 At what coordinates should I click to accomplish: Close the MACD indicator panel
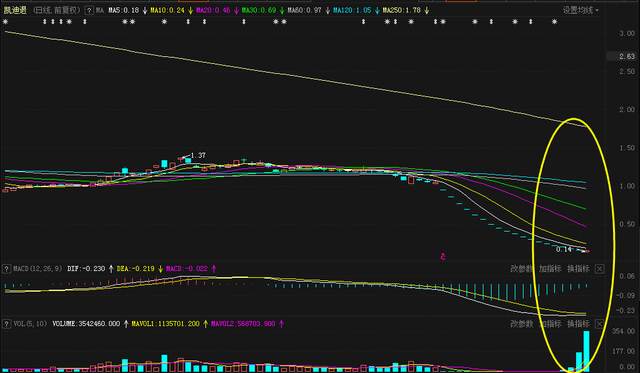click(599, 269)
